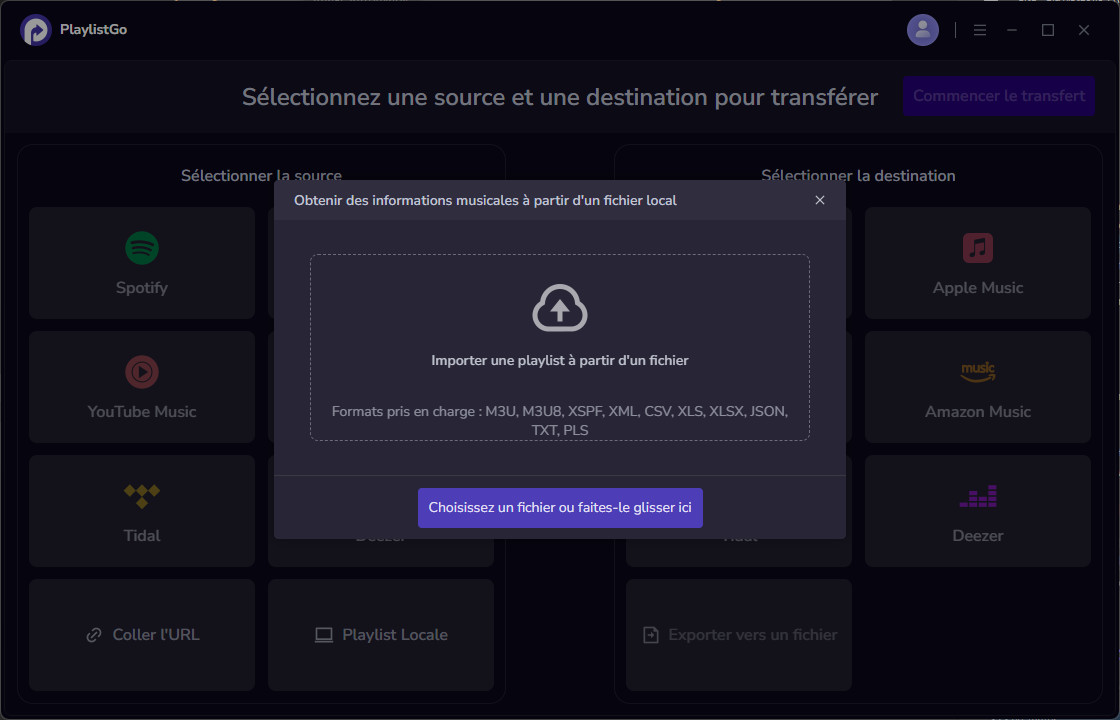This screenshot has width=1120, height=720.
Task: Close the local file import dialog
Action: click(x=820, y=200)
